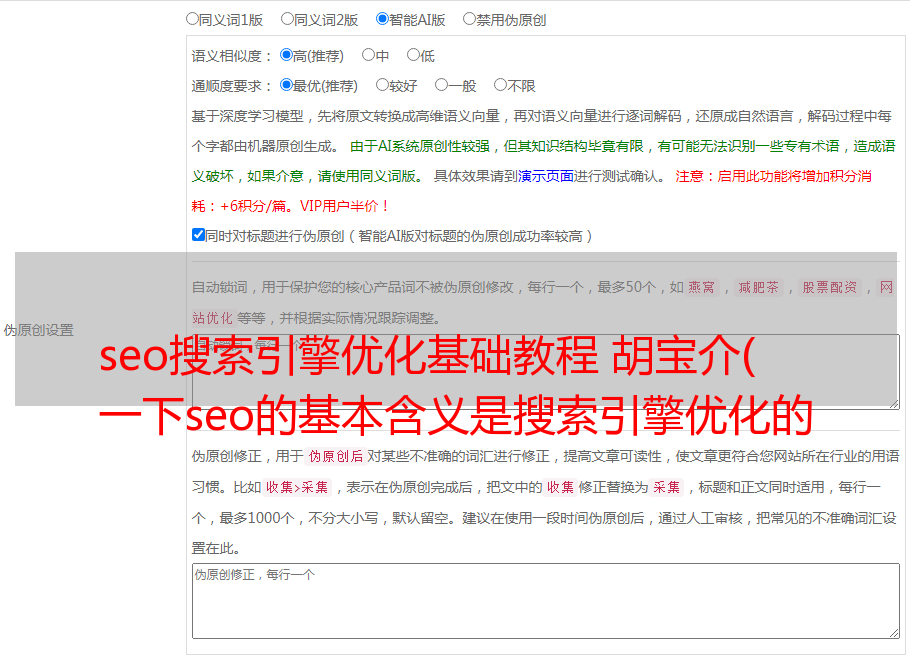Choose 最优(推荐) for 通顺度要求
The width and height of the screenshot is (911, 658).
pyautogui.click(x=286, y=85)
